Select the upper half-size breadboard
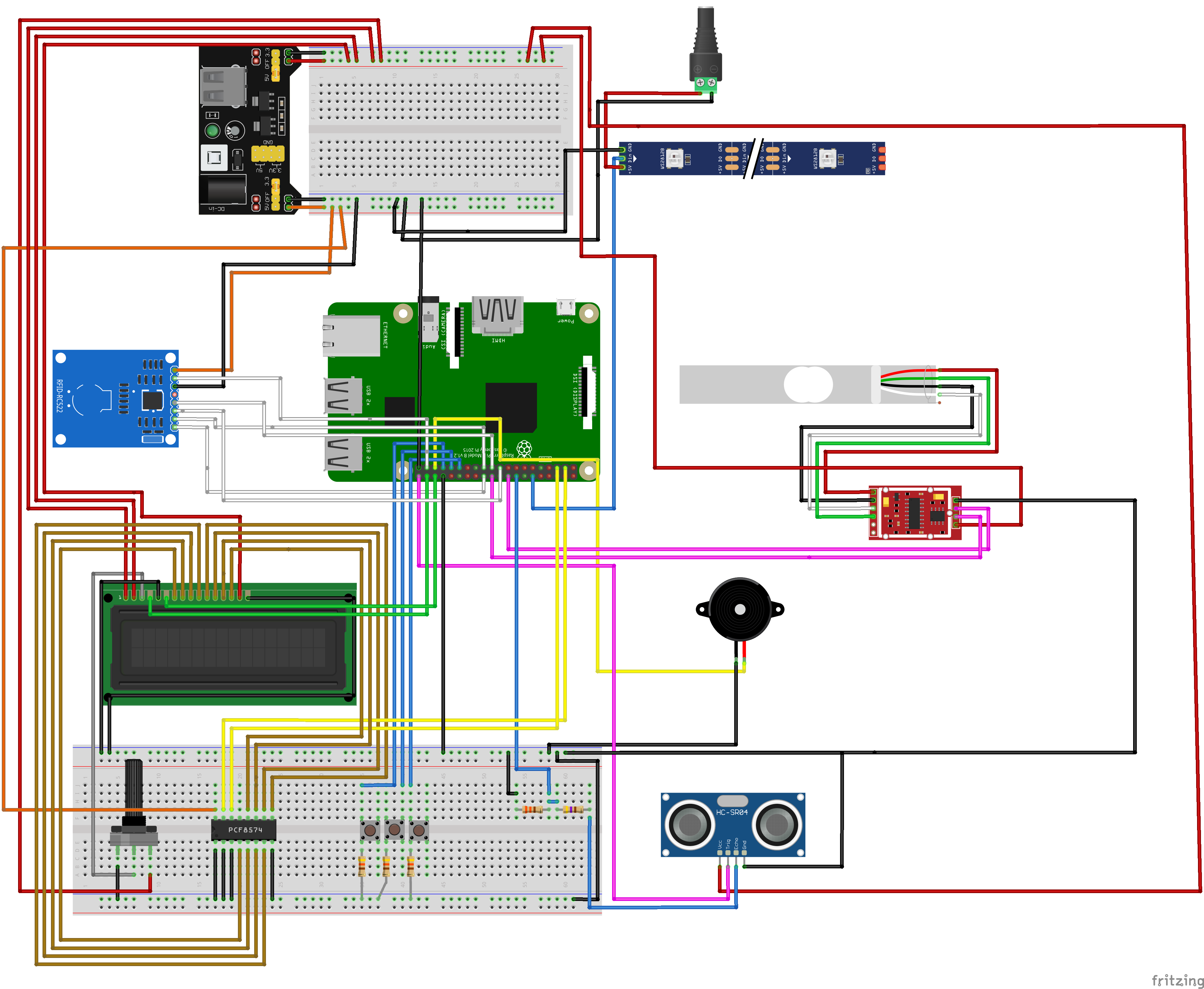This screenshot has width=1204, height=989. pos(440,131)
